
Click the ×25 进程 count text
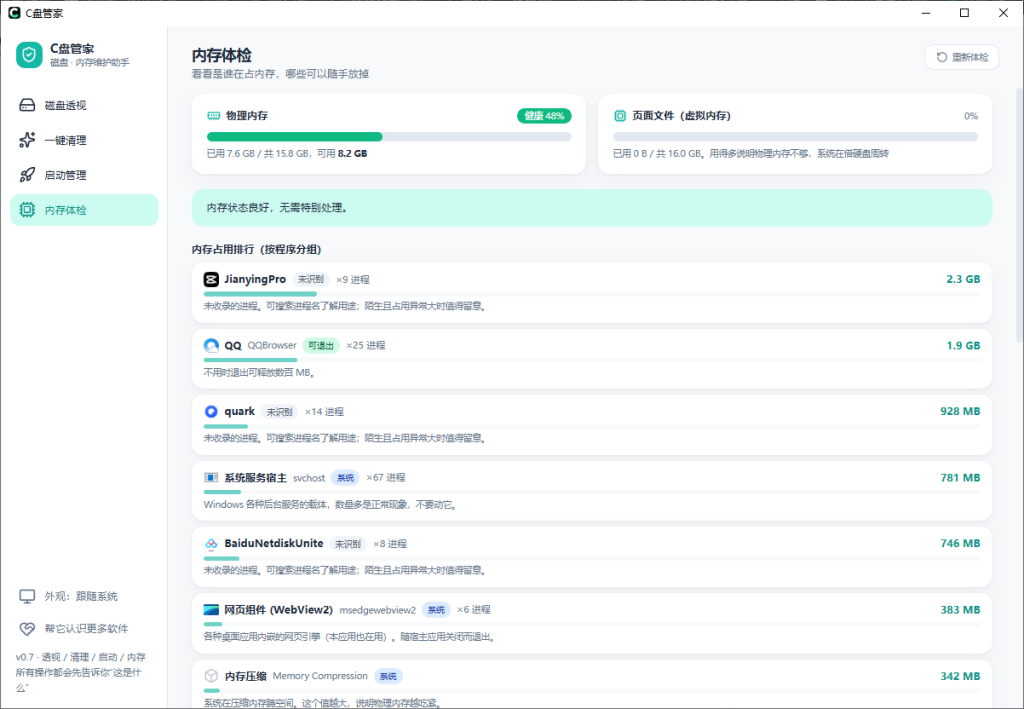[366, 345]
